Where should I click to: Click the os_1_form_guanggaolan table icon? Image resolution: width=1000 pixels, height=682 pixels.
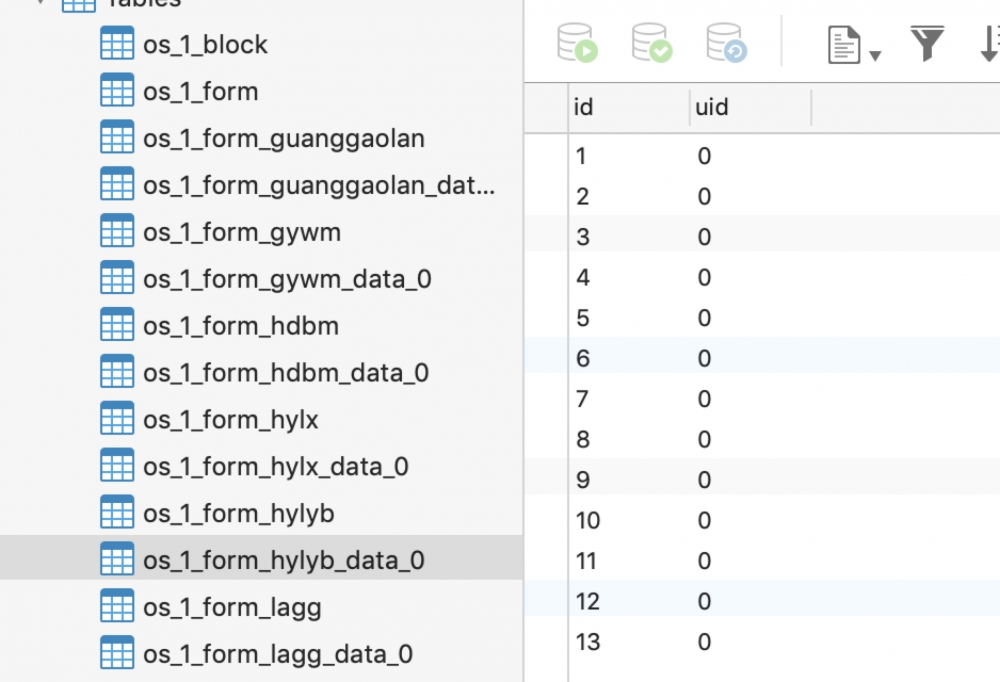click(x=117, y=137)
